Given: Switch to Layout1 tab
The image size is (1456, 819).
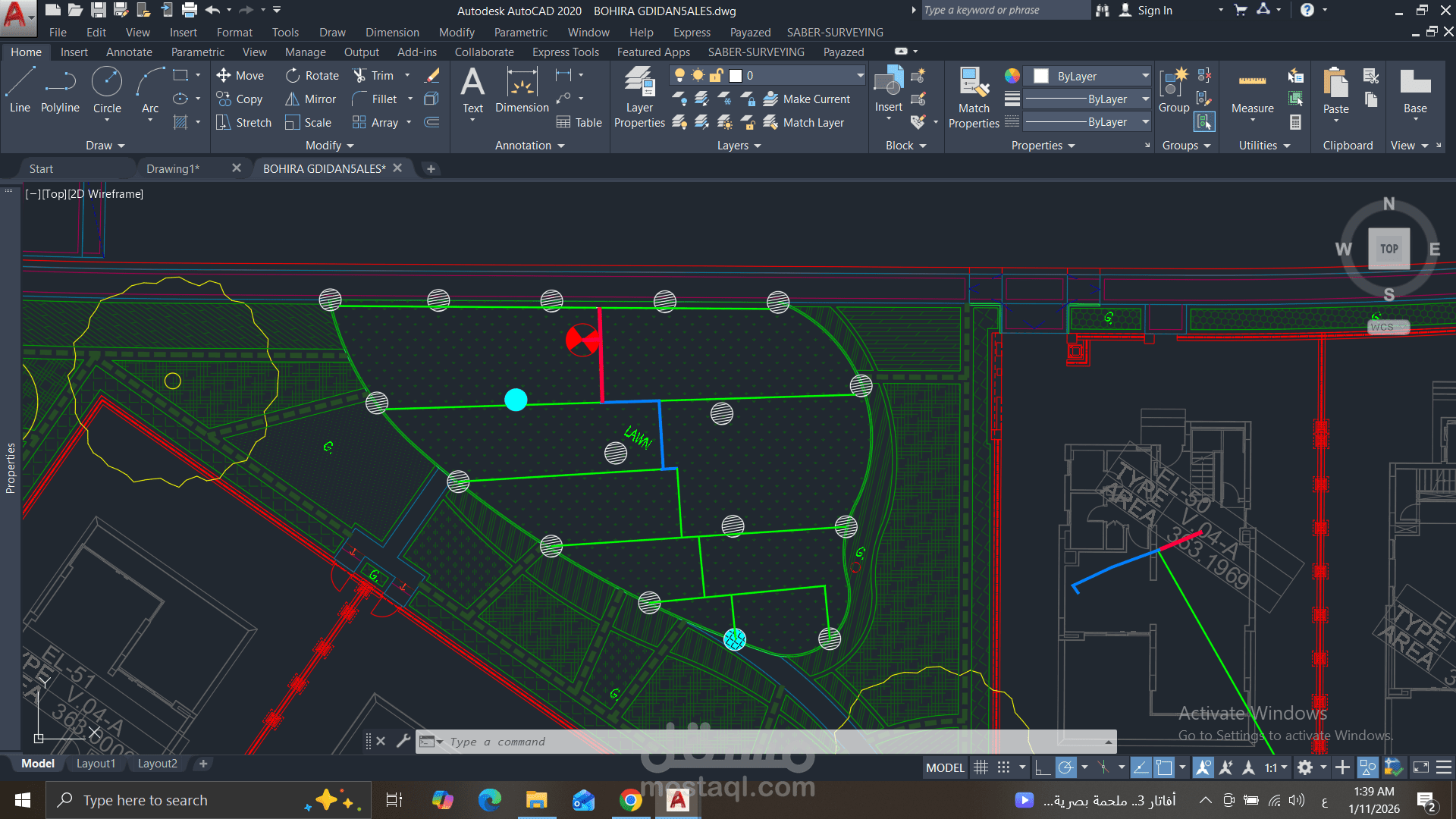Looking at the screenshot, I should pos(96,764).
